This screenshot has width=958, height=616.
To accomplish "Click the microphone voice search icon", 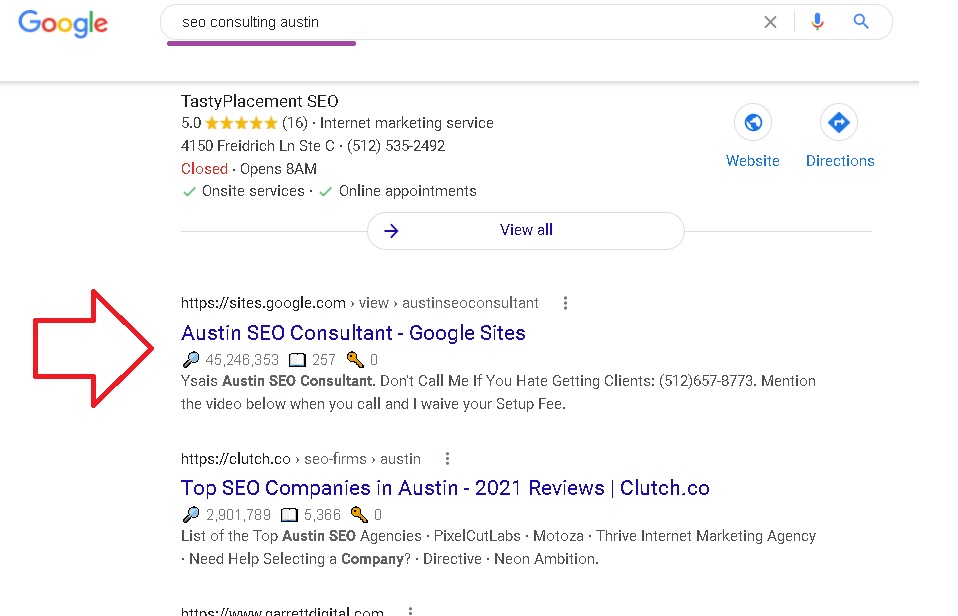I will (817, 22).
